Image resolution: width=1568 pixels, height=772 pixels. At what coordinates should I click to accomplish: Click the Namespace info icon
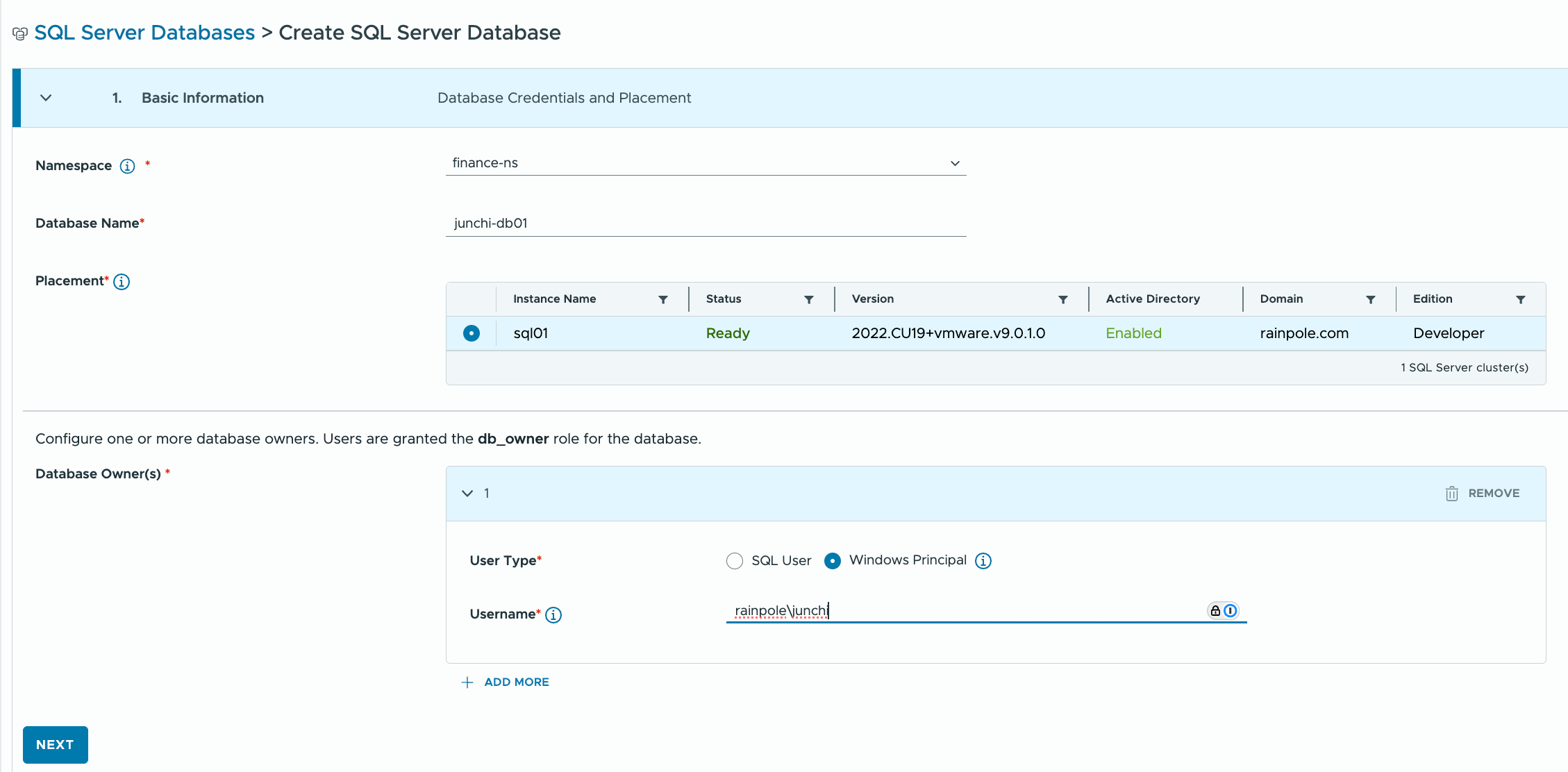pos(127,166)
